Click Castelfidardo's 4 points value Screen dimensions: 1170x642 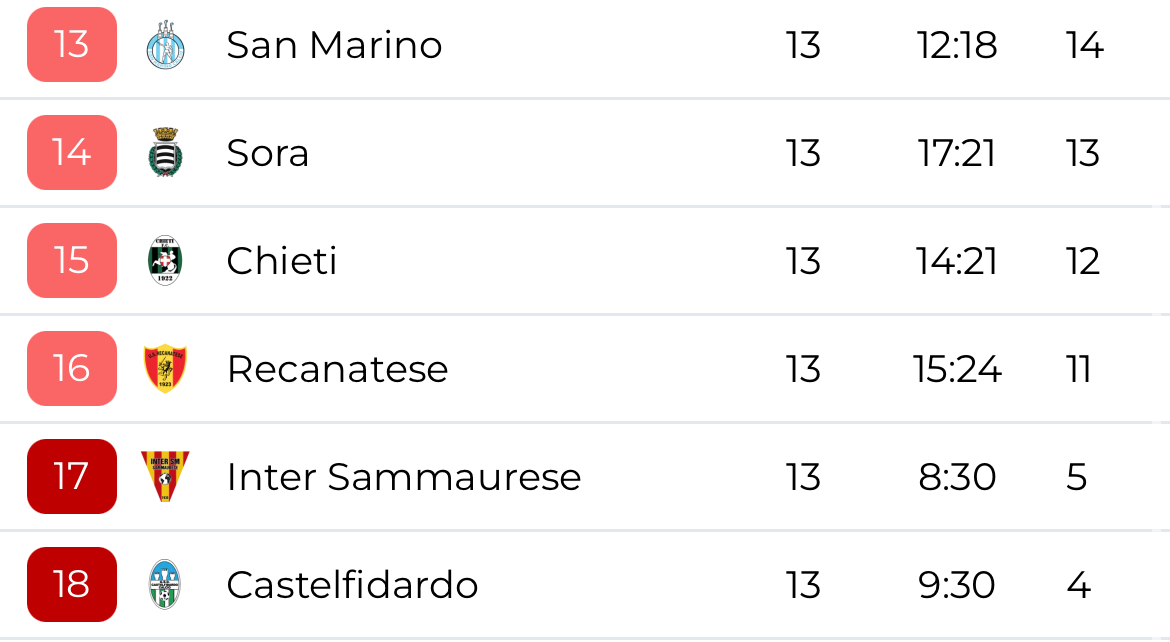pos(1078,585)
